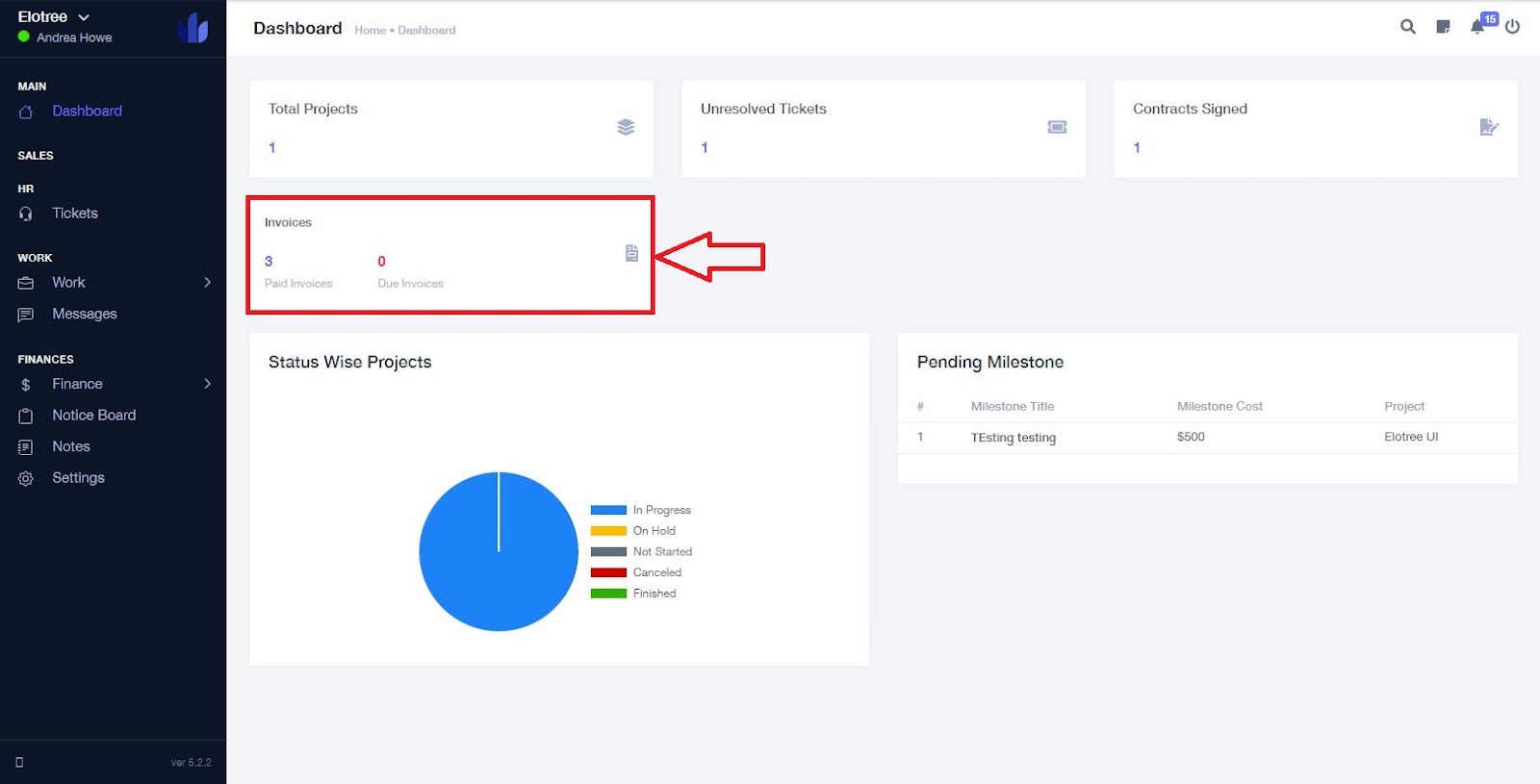Toggle Finished green legend swatch
This screenshot has height=784, width=1540.
coord(608,594)
